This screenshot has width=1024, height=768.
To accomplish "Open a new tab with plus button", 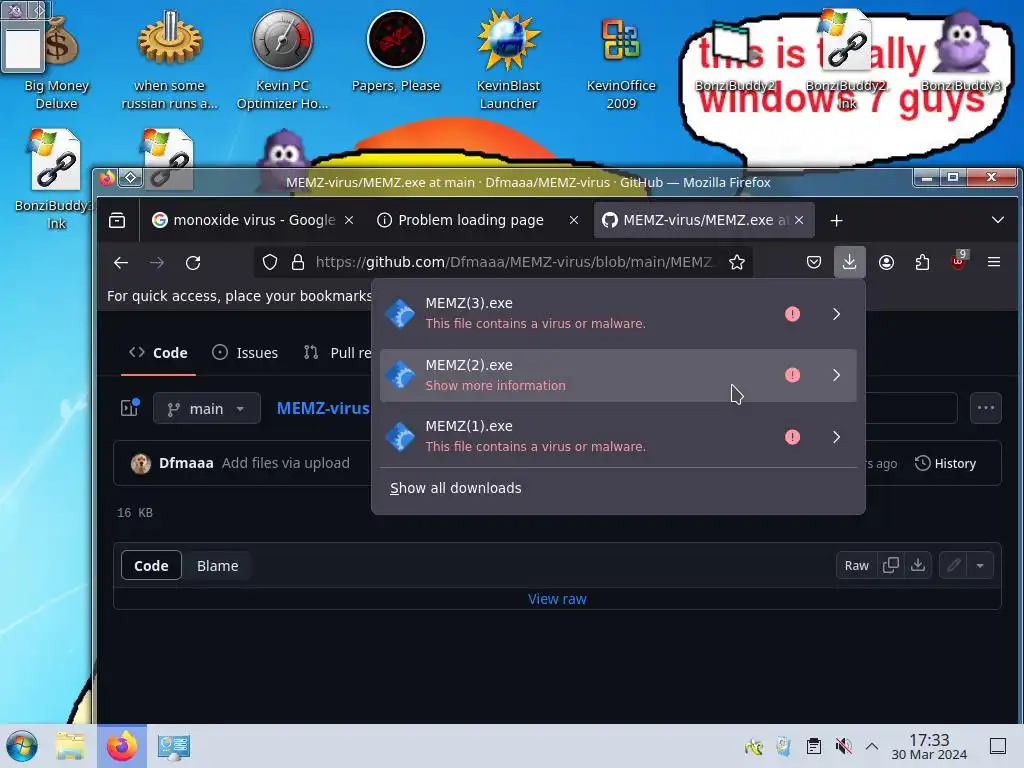I will [837, 221].
